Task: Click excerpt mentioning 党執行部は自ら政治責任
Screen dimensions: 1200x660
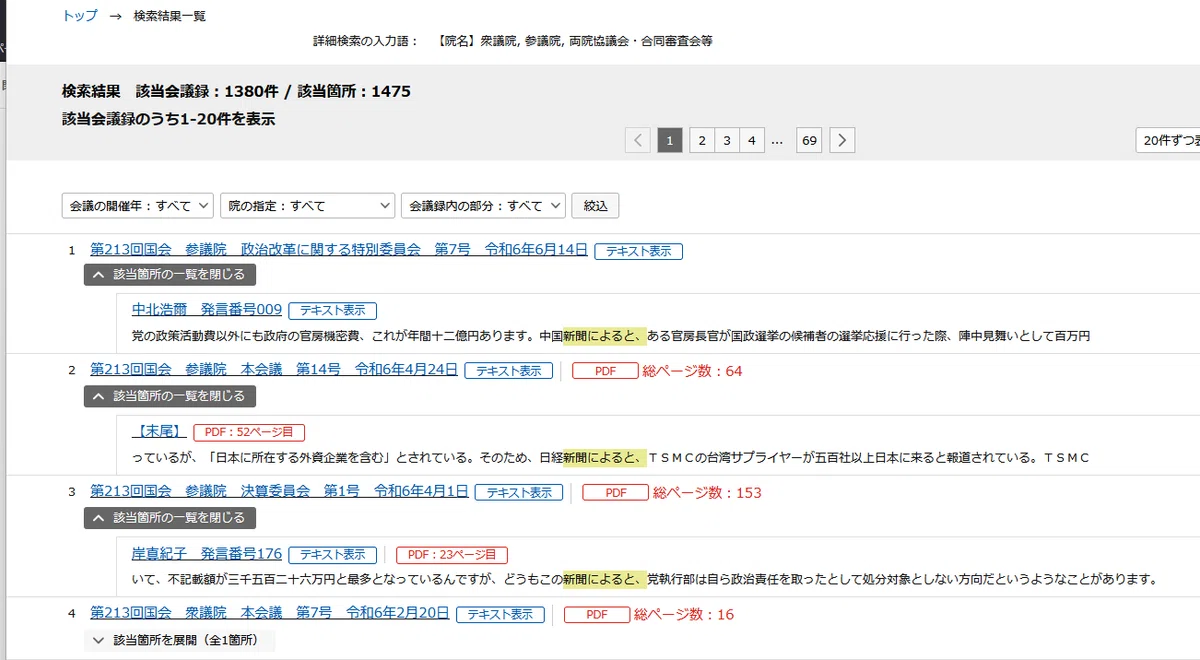Action: coord(644,579)
